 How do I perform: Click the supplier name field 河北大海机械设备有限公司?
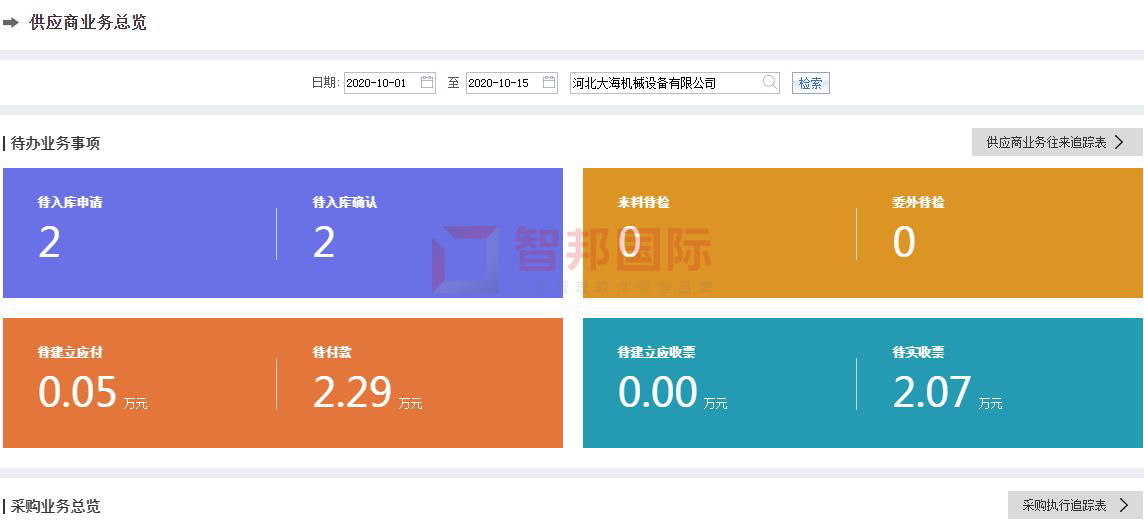pos(674,83)
